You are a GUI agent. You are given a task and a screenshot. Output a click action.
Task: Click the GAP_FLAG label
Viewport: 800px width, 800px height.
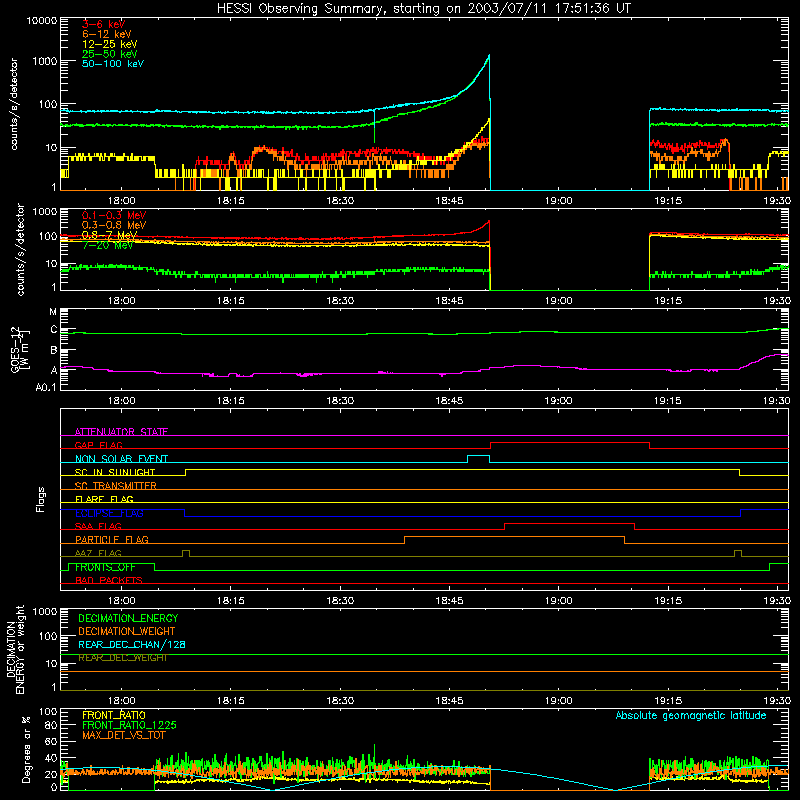click(98, 445)
